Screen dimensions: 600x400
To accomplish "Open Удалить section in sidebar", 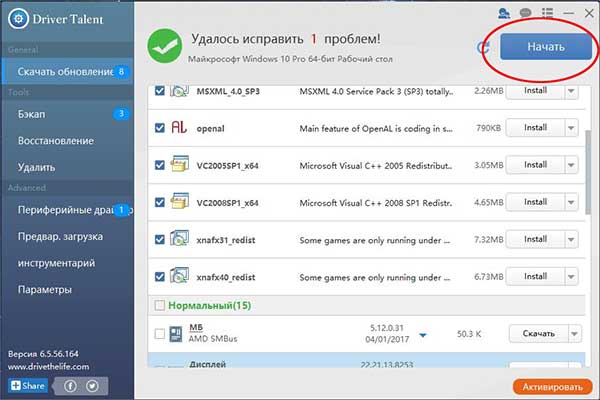I will tap(67, 167).
